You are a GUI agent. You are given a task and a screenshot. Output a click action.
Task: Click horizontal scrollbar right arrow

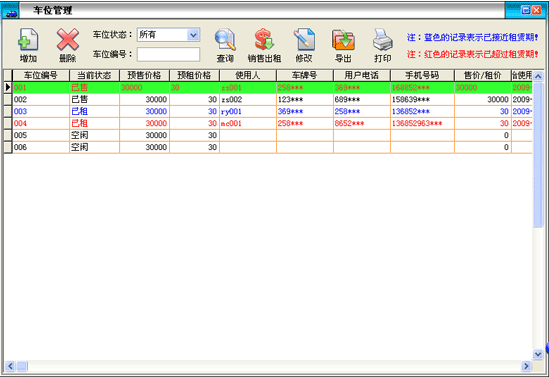tap(526, 366)
